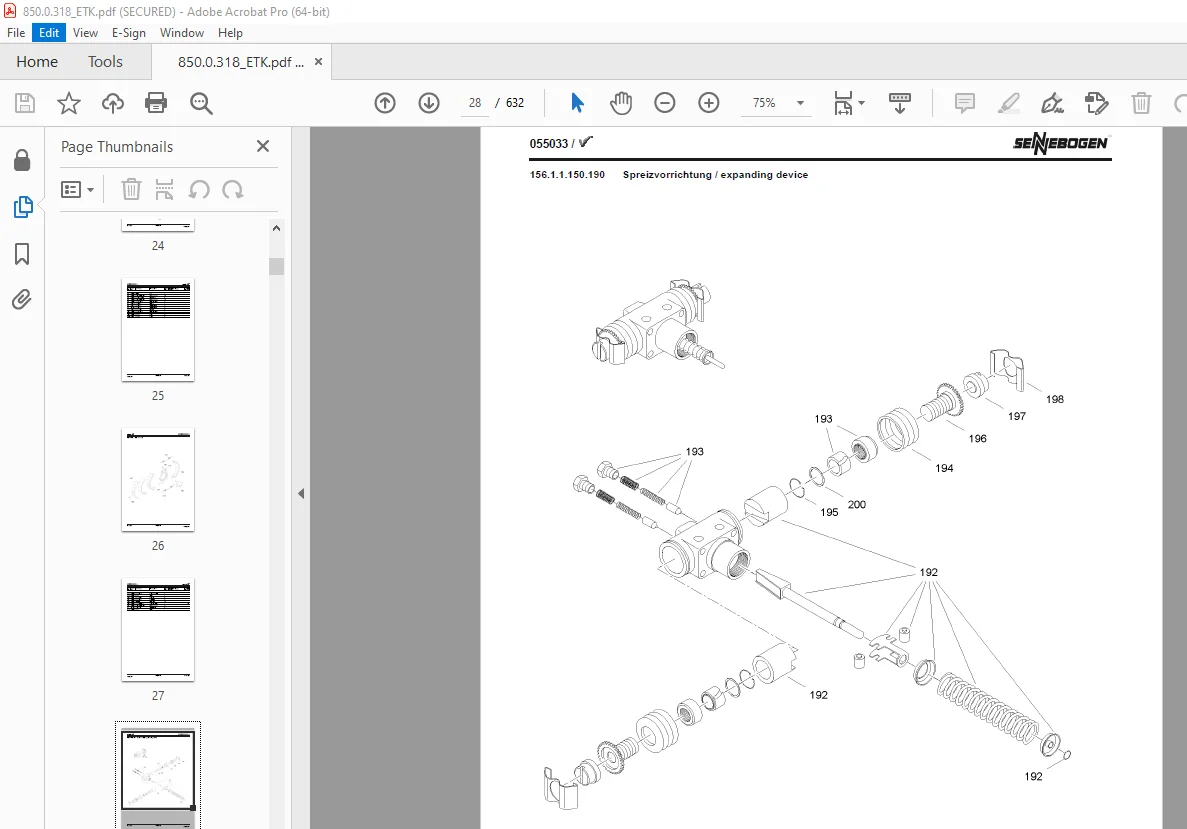Open the E-Sign menu
The width and height of the screenshot is (1187, 829).
(129, 33)
